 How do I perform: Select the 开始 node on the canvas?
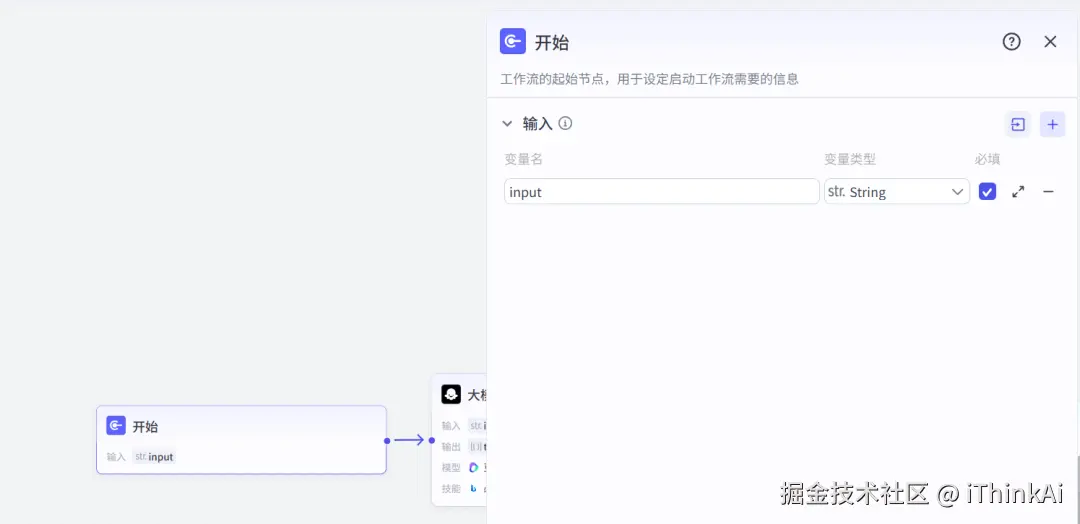[x=241, y=439]
